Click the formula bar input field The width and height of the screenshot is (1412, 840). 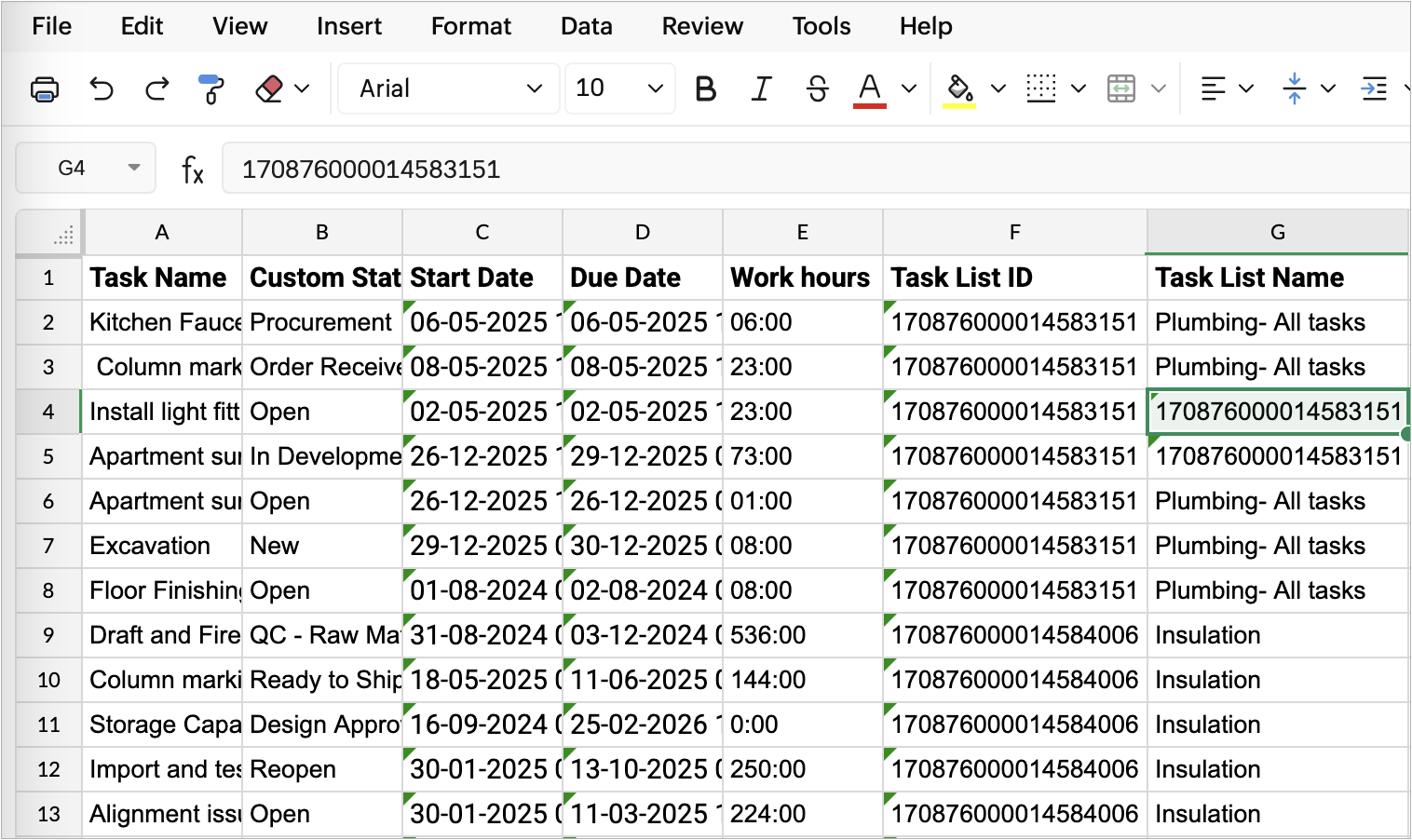[810, 169]
